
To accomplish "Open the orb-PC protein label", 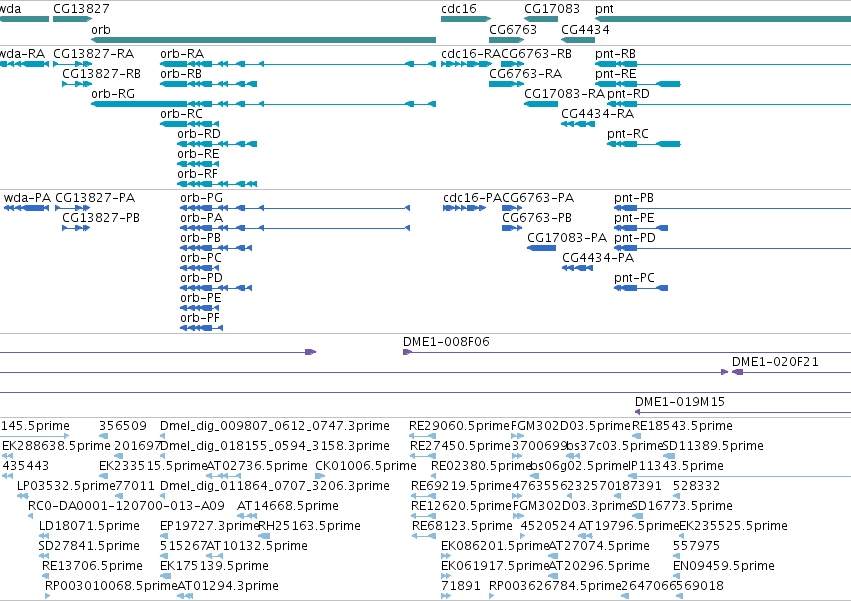I will point(201,258).
